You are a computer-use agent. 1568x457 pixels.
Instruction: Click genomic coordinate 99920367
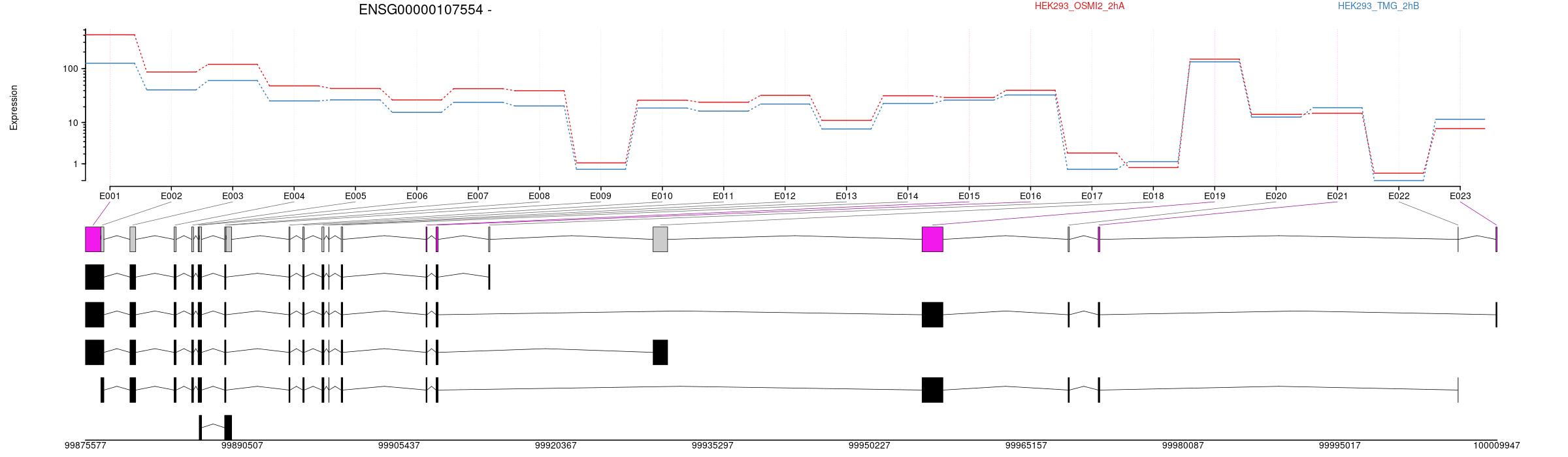556,446
